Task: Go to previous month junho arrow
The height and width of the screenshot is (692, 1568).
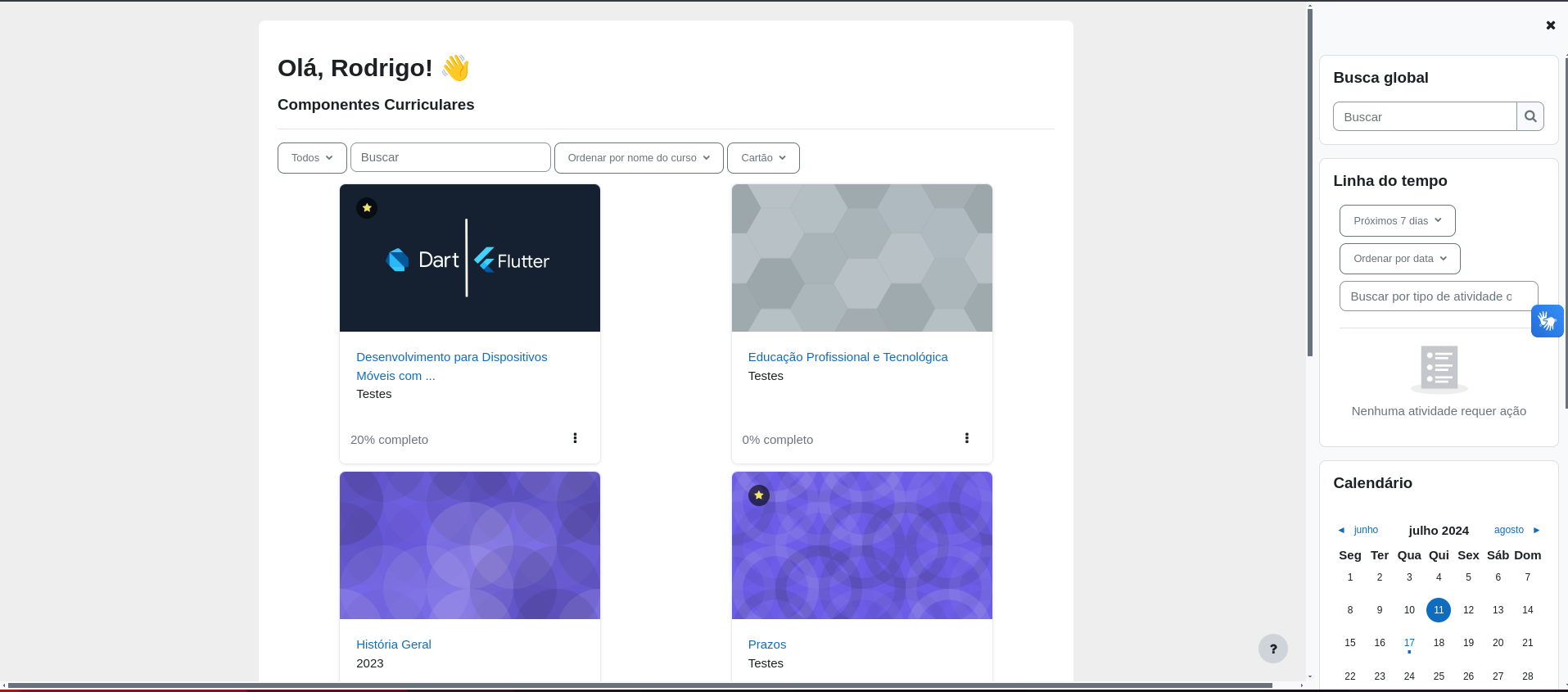Action: click(x=1341, y=530)
